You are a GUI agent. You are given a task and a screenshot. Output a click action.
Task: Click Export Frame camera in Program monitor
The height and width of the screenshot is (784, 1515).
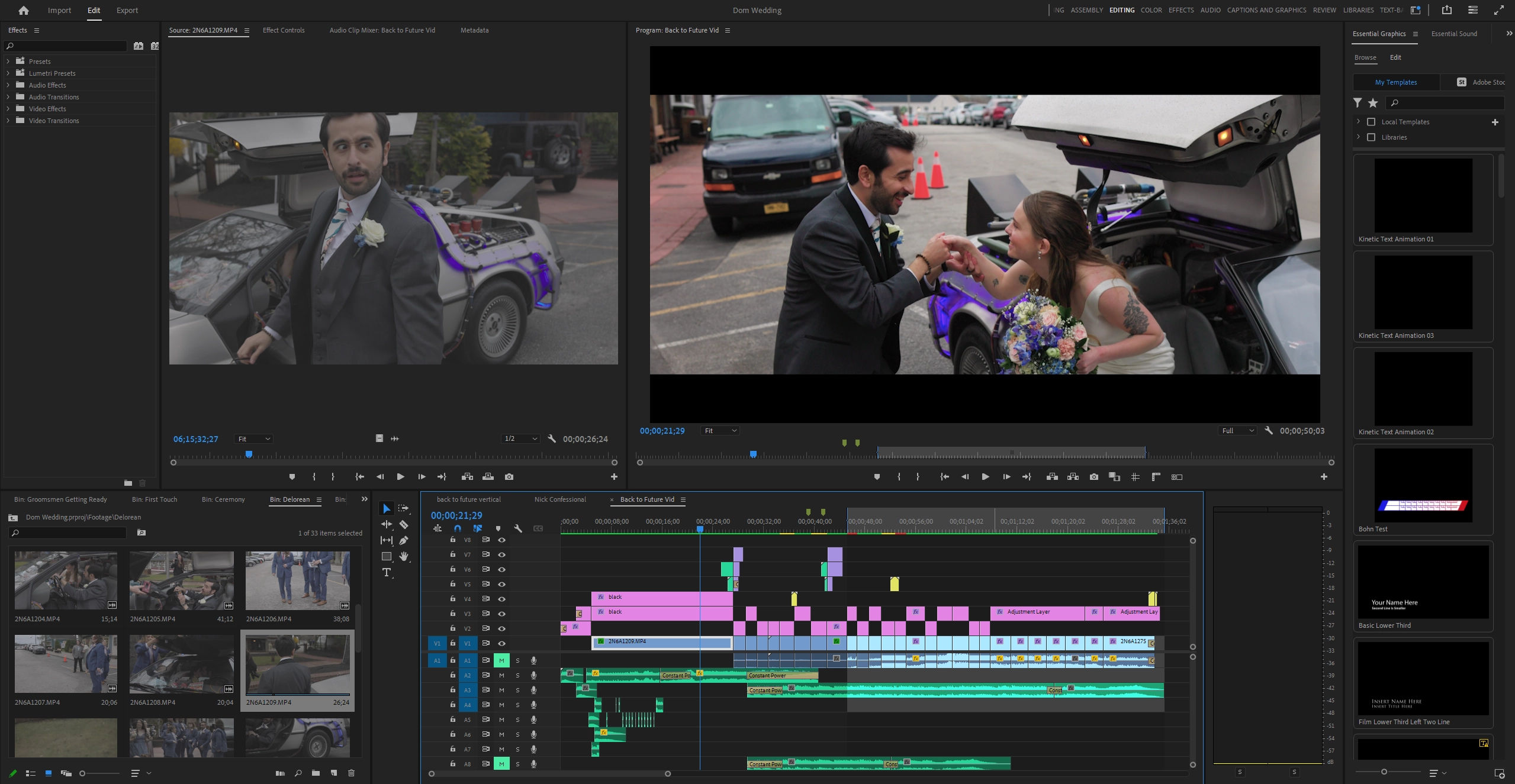point(1093,477)
